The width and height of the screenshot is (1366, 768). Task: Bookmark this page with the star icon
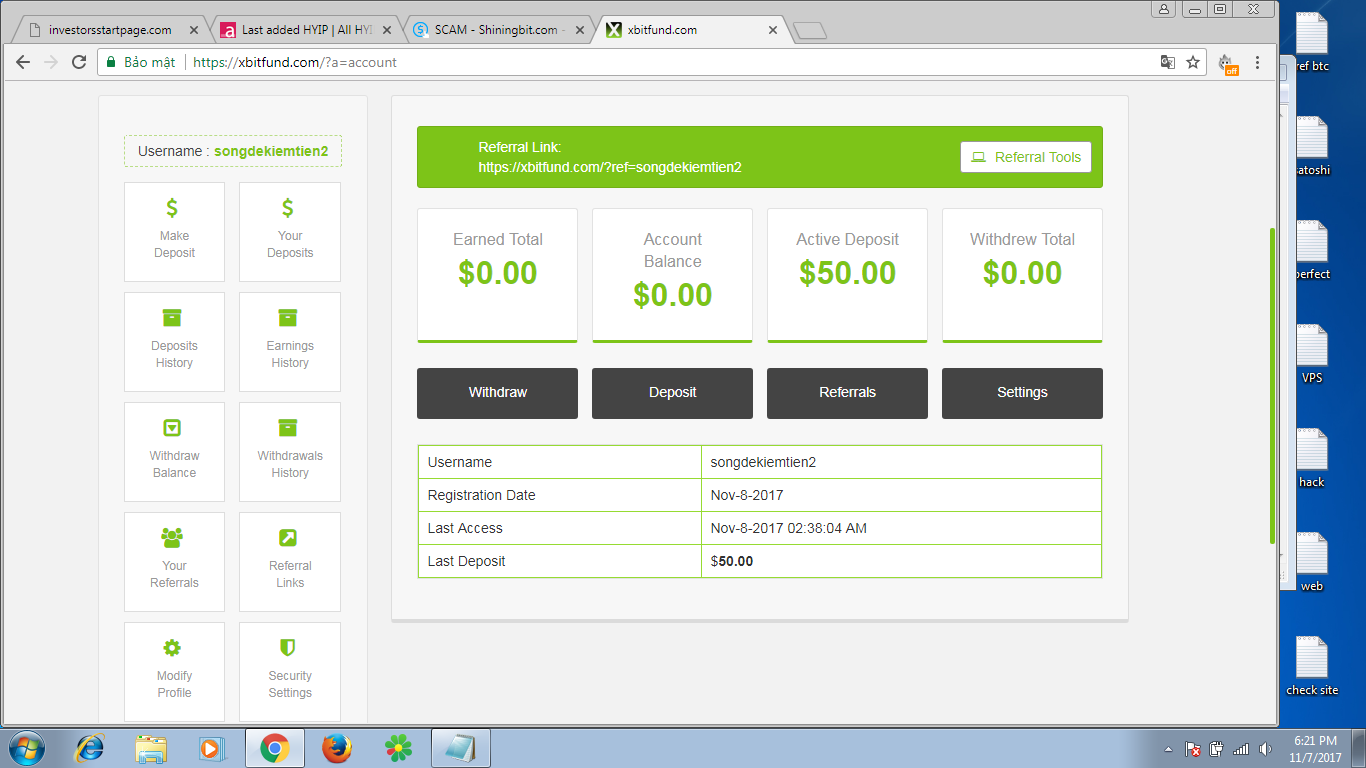[1193, 62]
